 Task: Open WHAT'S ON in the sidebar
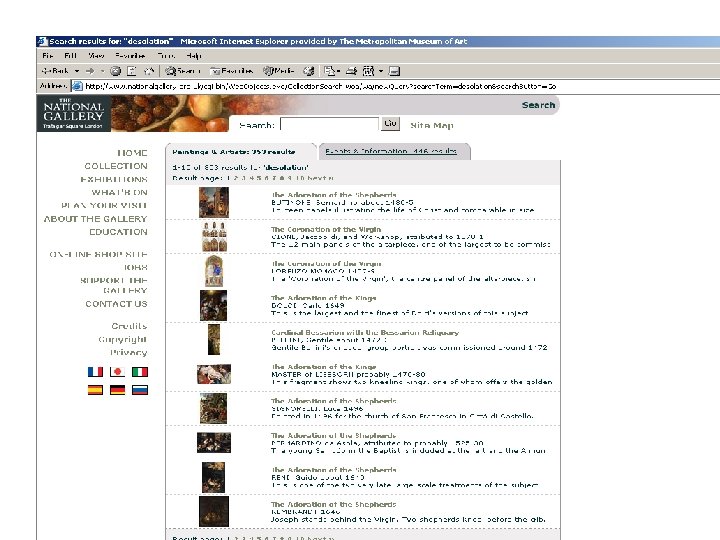click(x=119, y=192)
